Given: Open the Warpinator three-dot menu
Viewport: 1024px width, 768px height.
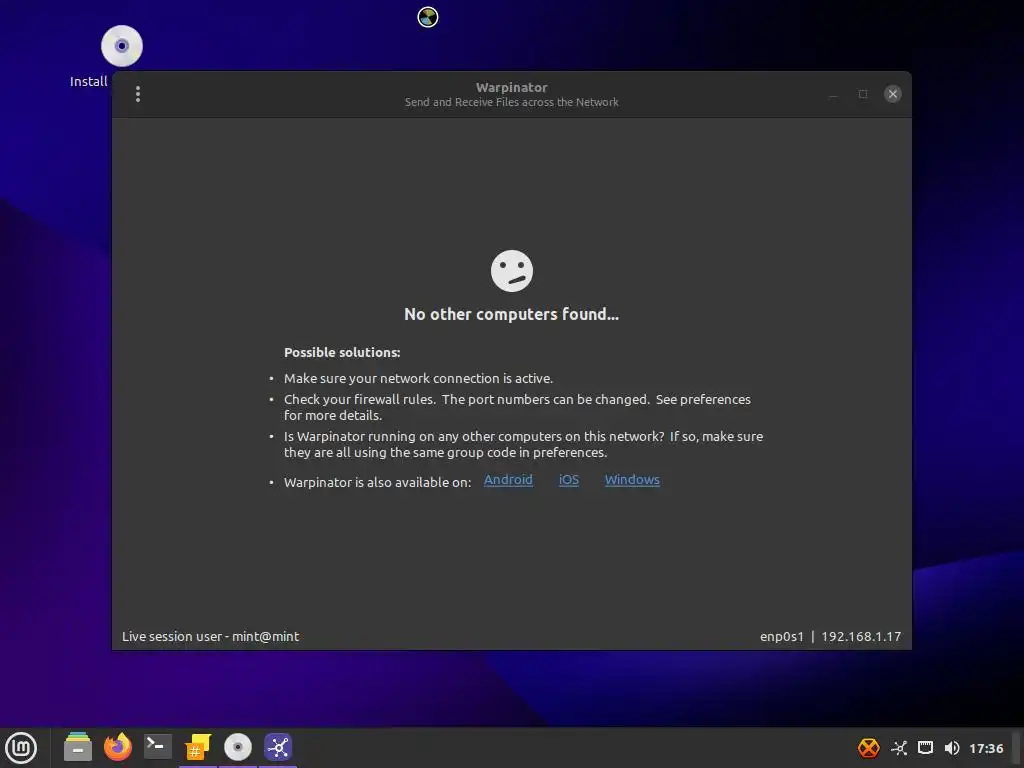Looking at the screenshot, I should pos(138,94).
